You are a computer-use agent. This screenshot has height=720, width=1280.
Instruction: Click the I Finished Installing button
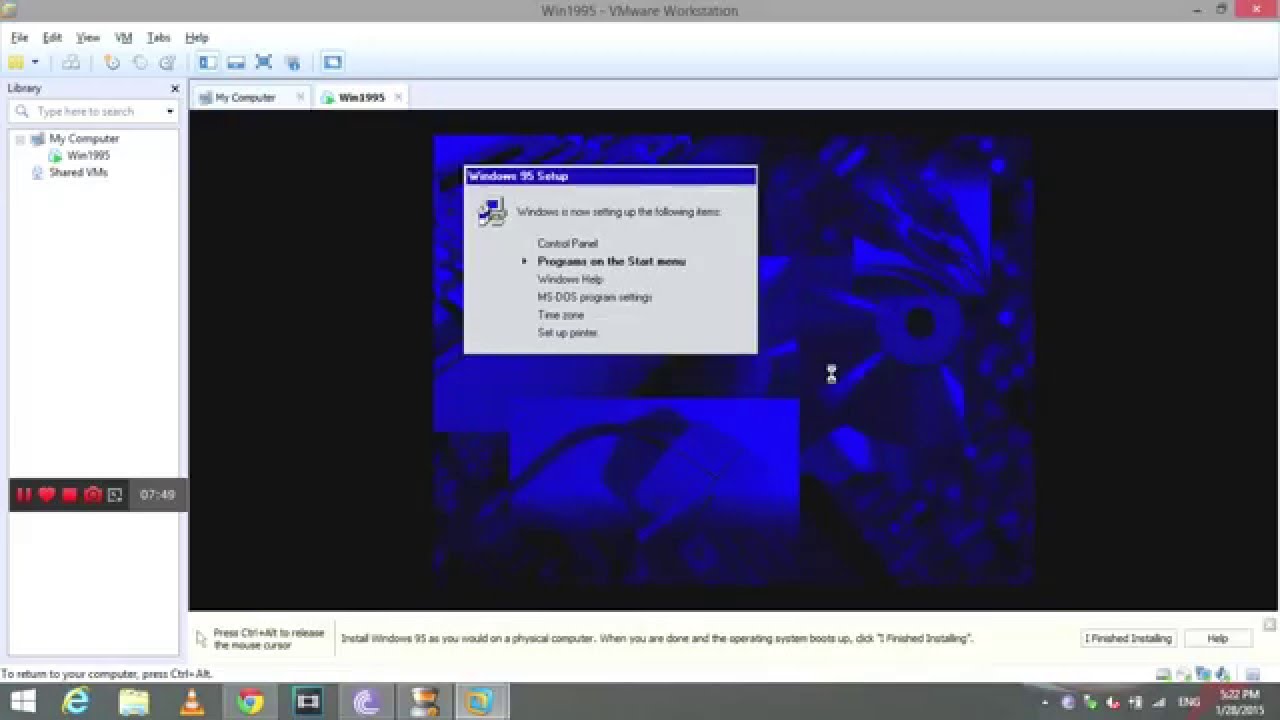pyautogui.click(x=1129, y=638)
